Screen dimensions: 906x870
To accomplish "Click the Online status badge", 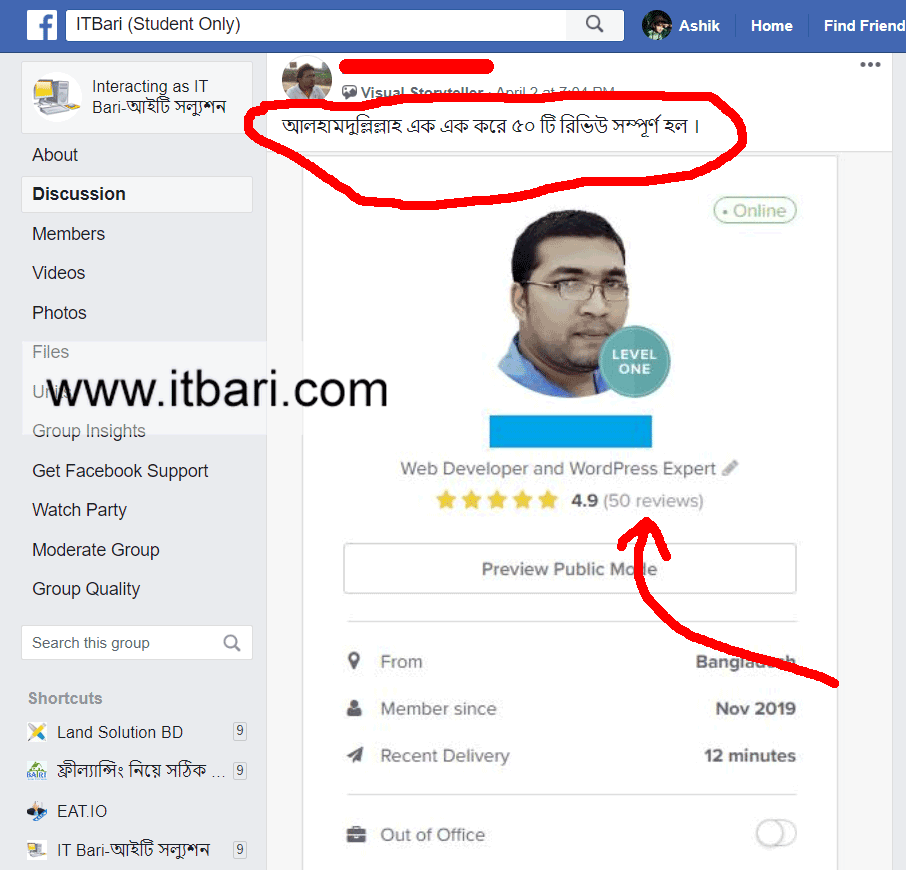I will point(755,210).
